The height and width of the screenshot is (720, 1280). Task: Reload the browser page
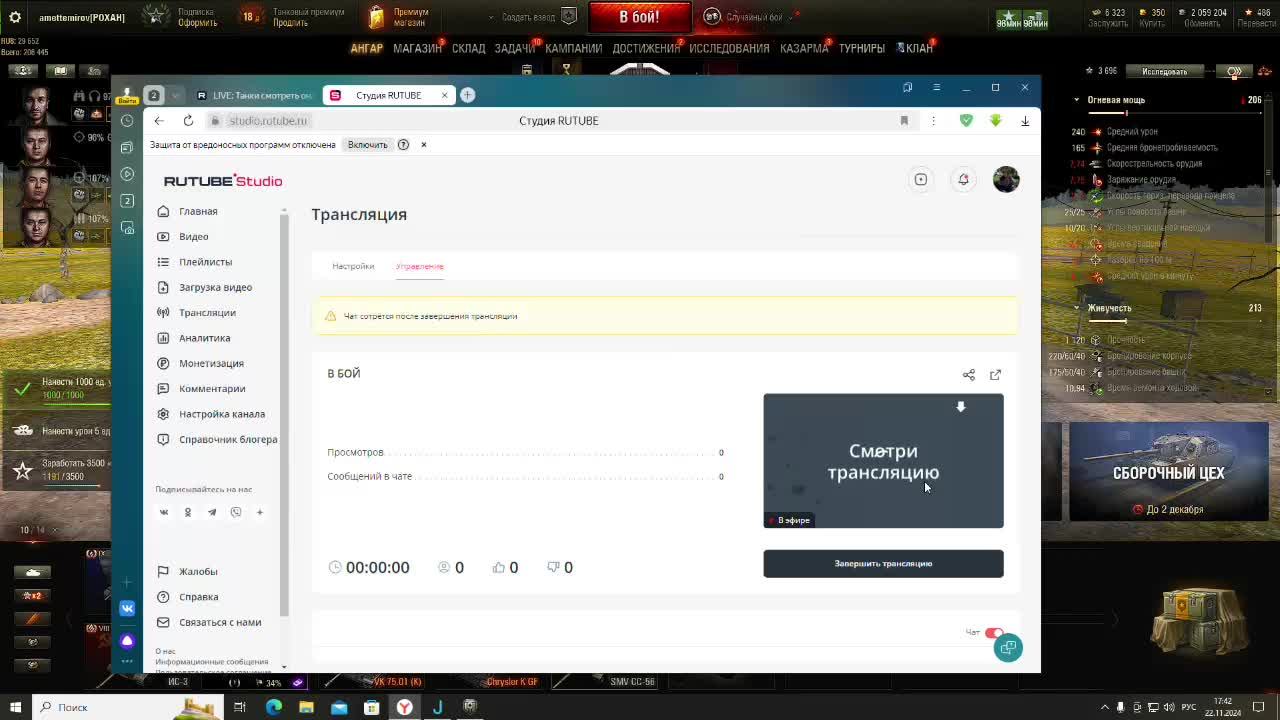(188, 121)
